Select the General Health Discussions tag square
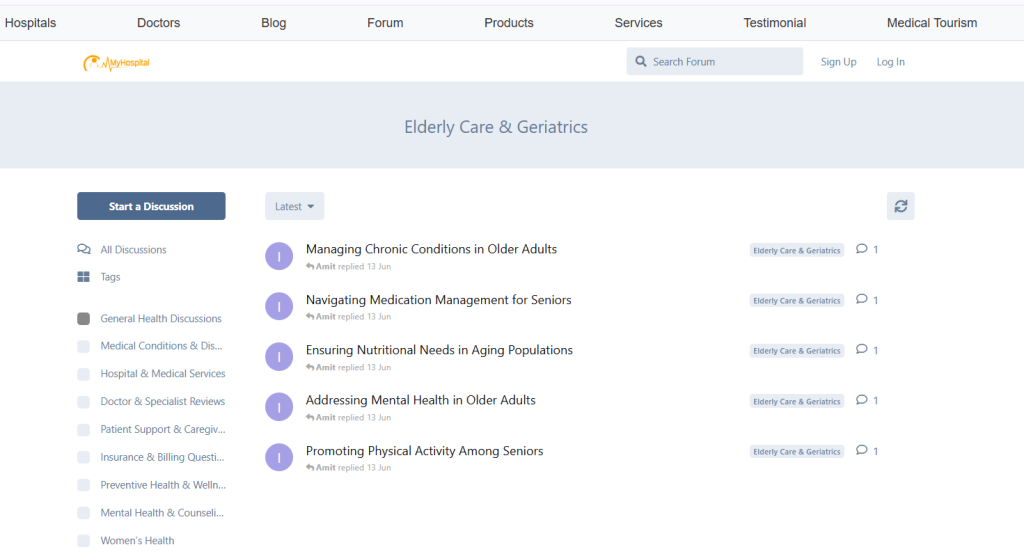Image resolution: width=1024 pixels, height=554 pixels. pos(84,319)
